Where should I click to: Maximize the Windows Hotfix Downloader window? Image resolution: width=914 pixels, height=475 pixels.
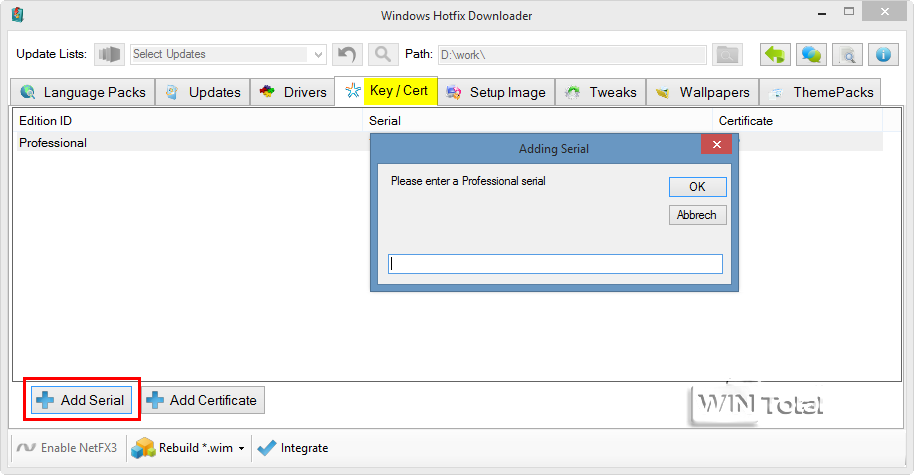849,12
